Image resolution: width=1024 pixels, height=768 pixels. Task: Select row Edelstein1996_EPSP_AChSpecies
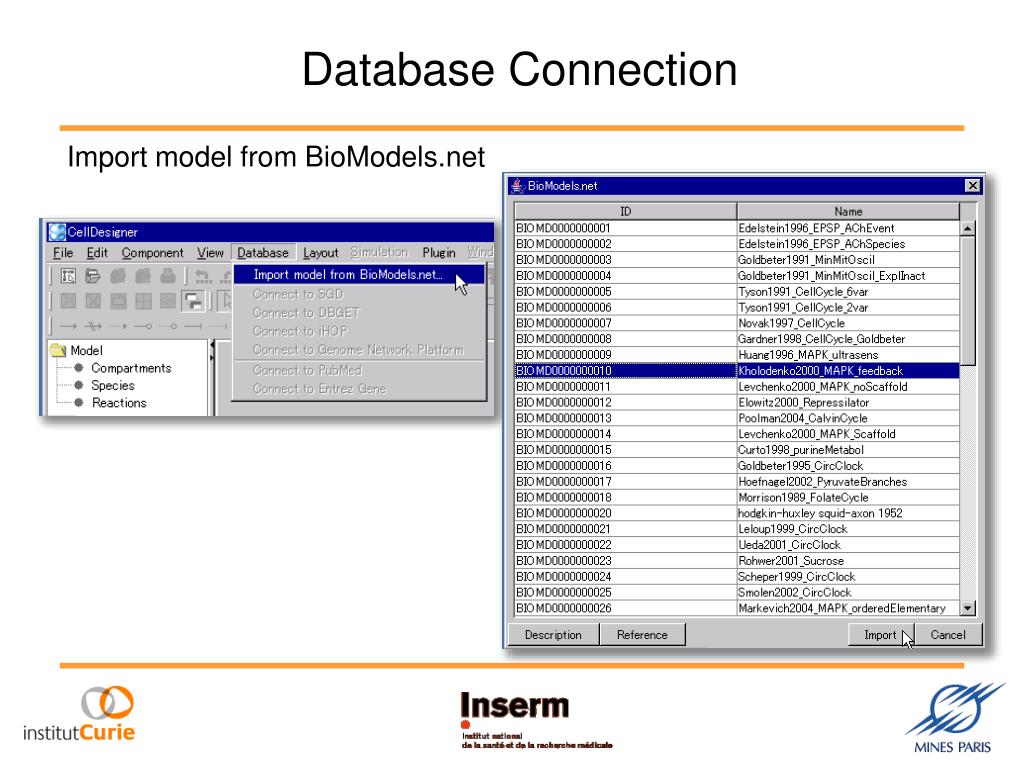[x=737, y=244]
